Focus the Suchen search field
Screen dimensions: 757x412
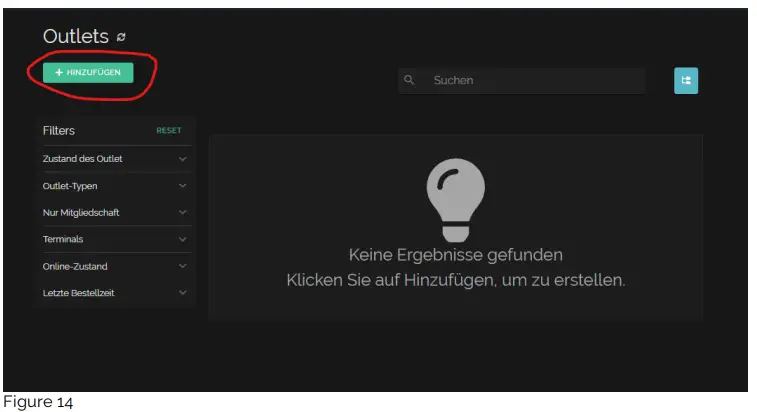click(x=521, y=81)
